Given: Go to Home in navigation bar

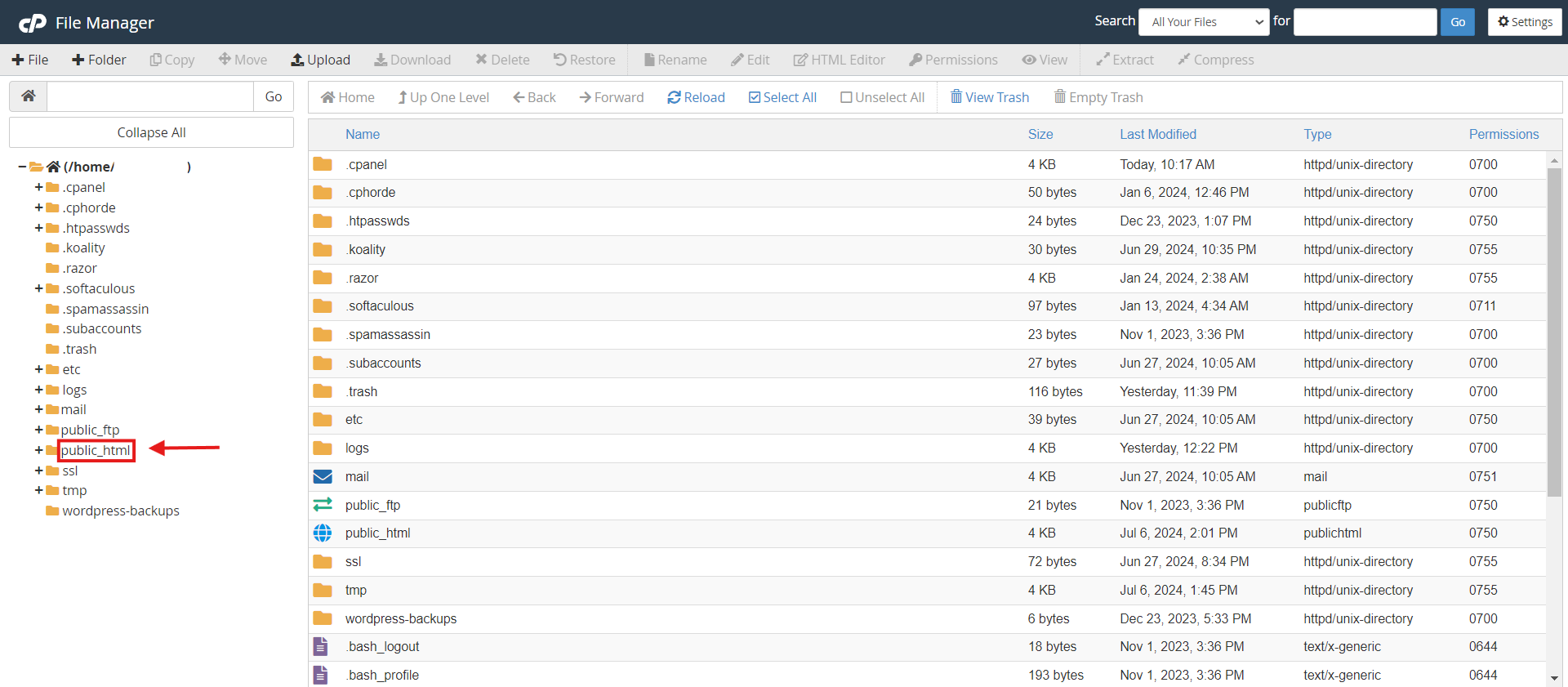Looking at the screenshot, I should coord(348,97).
